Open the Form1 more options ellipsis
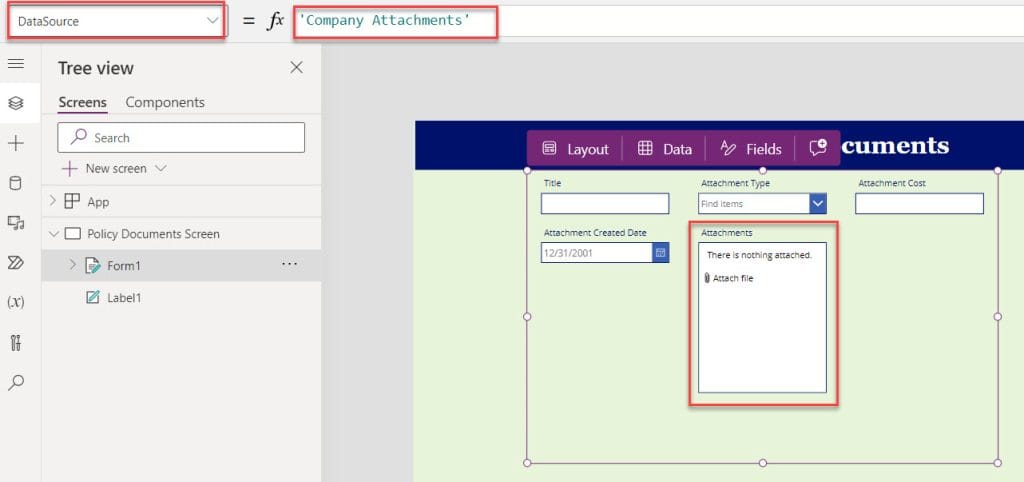This screenshot has width=1024, height=482. point(289,265)
